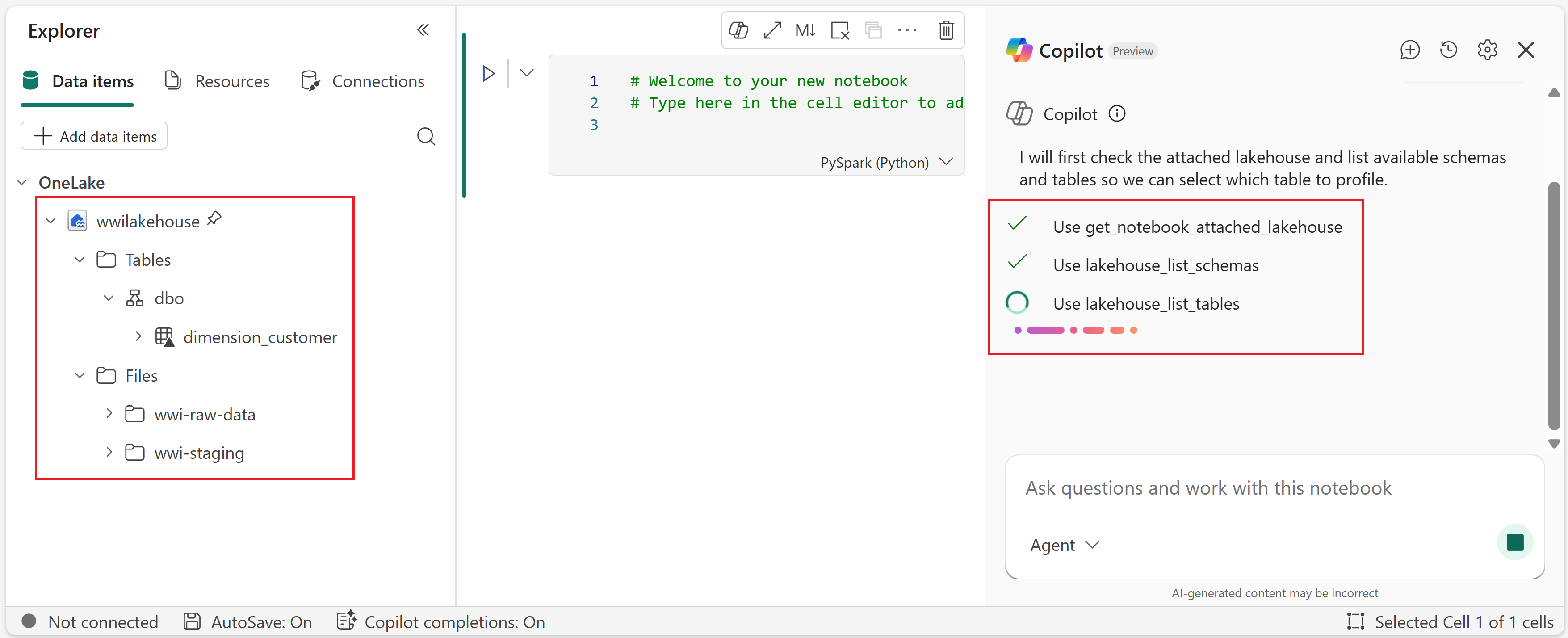This screenshot has height=638, width=1568.
Task: Click Use lakehouse_list_schemas step
Action: [1155, 265]
